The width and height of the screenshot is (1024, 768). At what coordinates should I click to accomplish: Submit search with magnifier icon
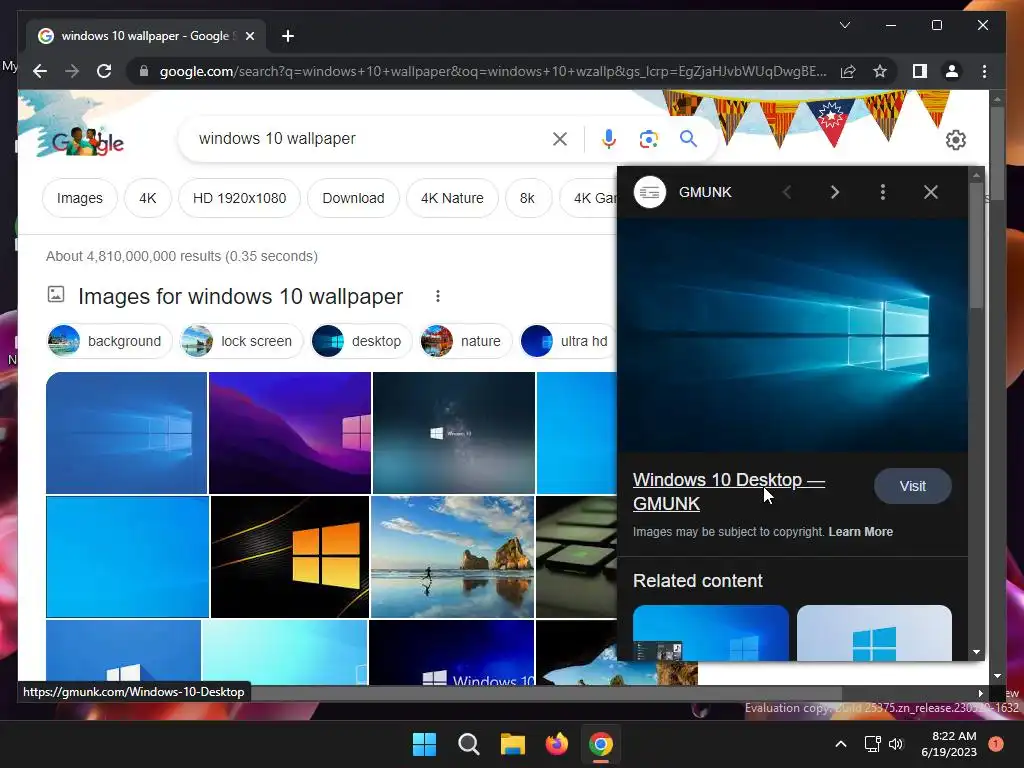[688, 138]
